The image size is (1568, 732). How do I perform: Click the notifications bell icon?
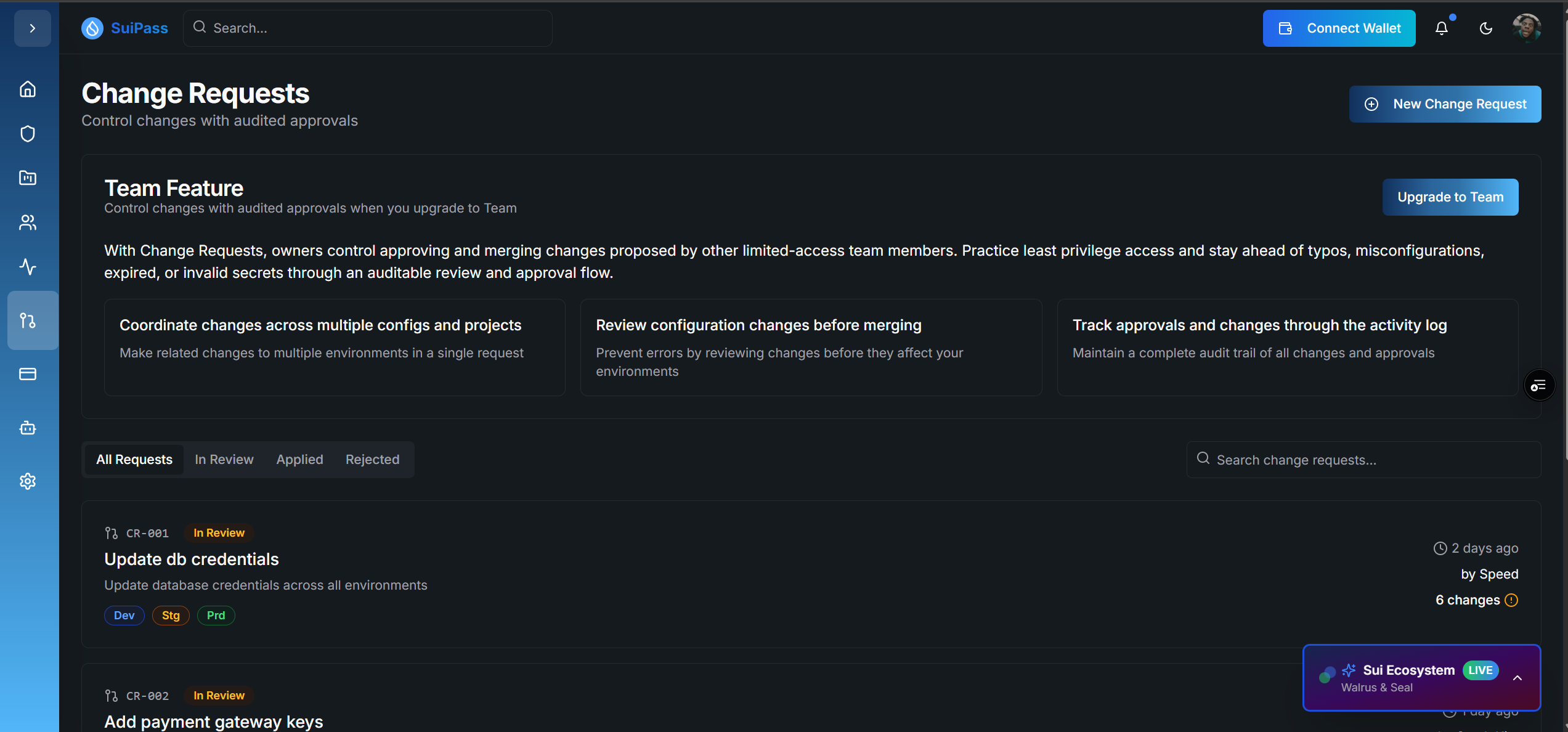[1442, 28]
